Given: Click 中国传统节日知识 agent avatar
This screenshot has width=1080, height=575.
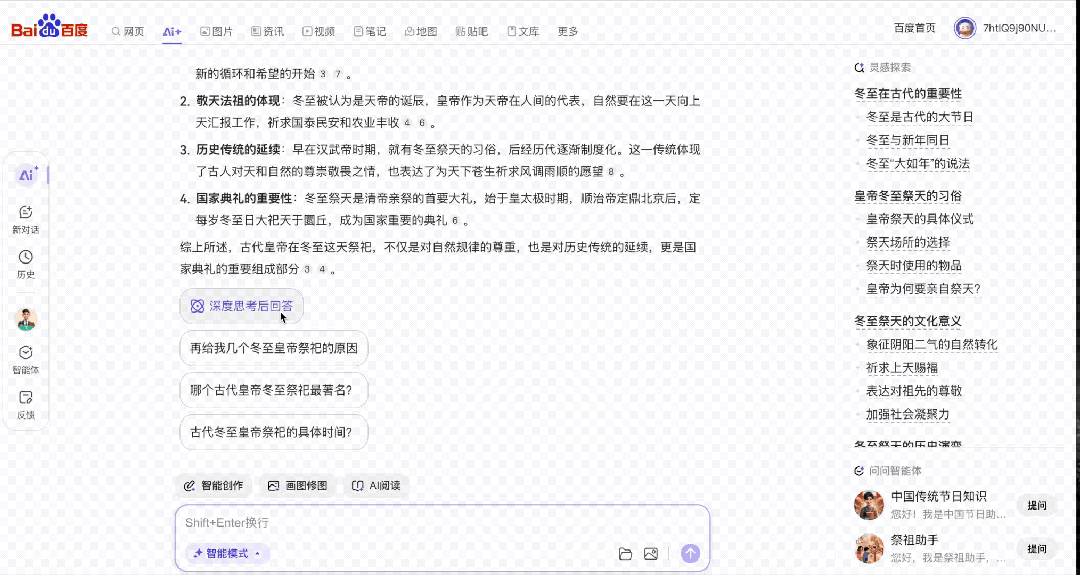Looking at the screenshot, I should click(x=869, y=505).
